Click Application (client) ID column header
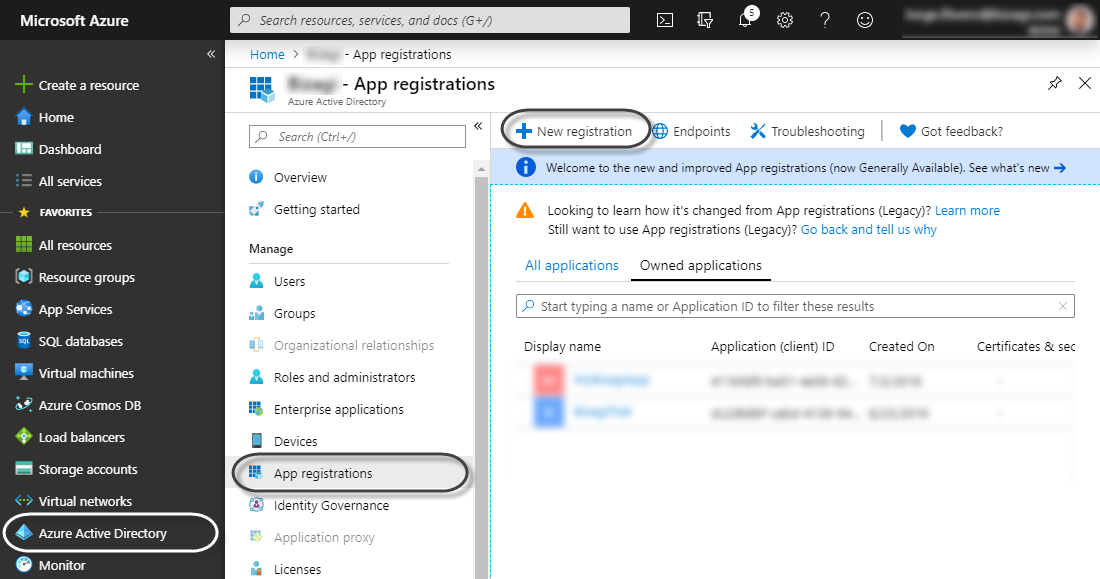 click(772, 347)
